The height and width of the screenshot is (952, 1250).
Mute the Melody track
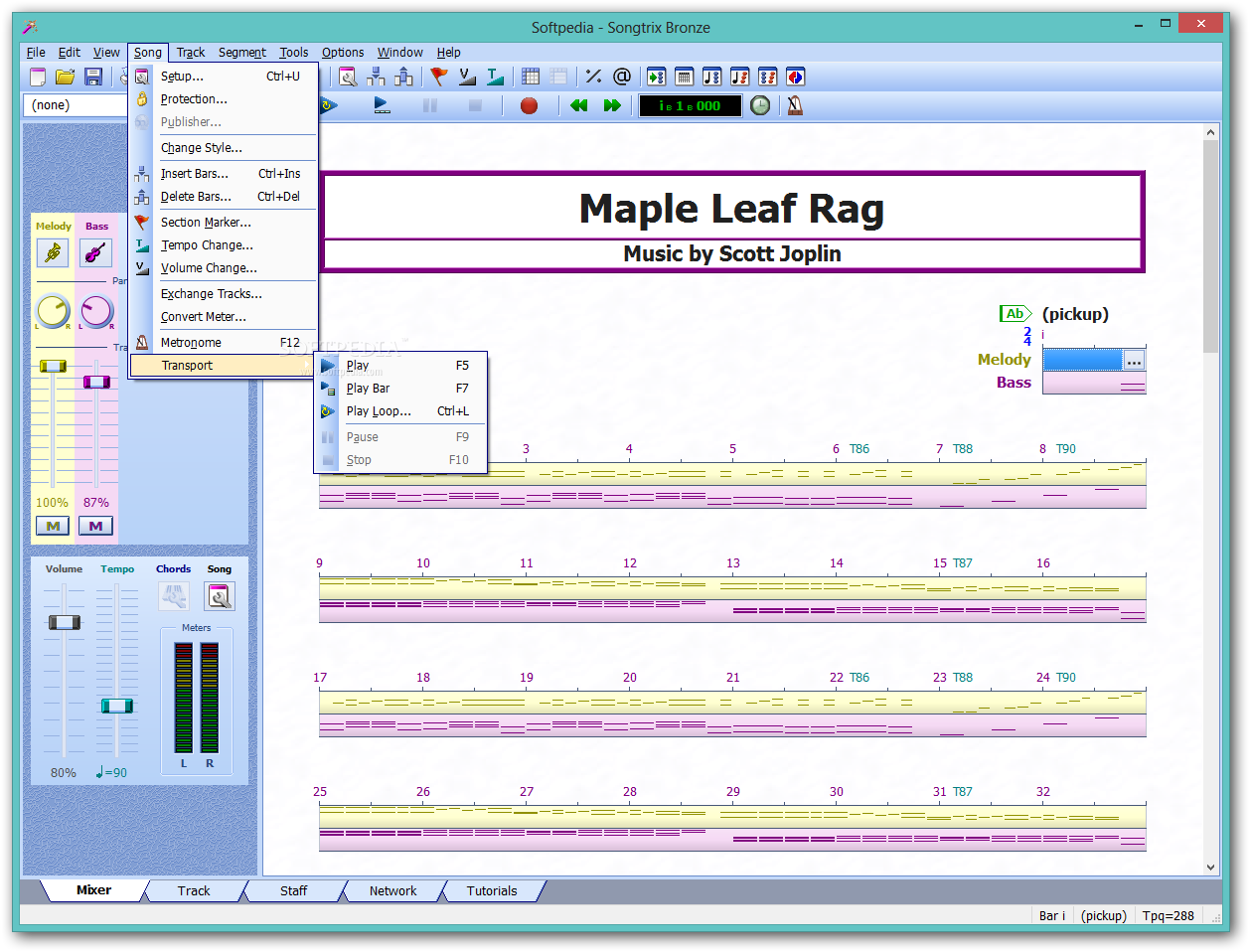pyautogui.click(x=53, y=526)
